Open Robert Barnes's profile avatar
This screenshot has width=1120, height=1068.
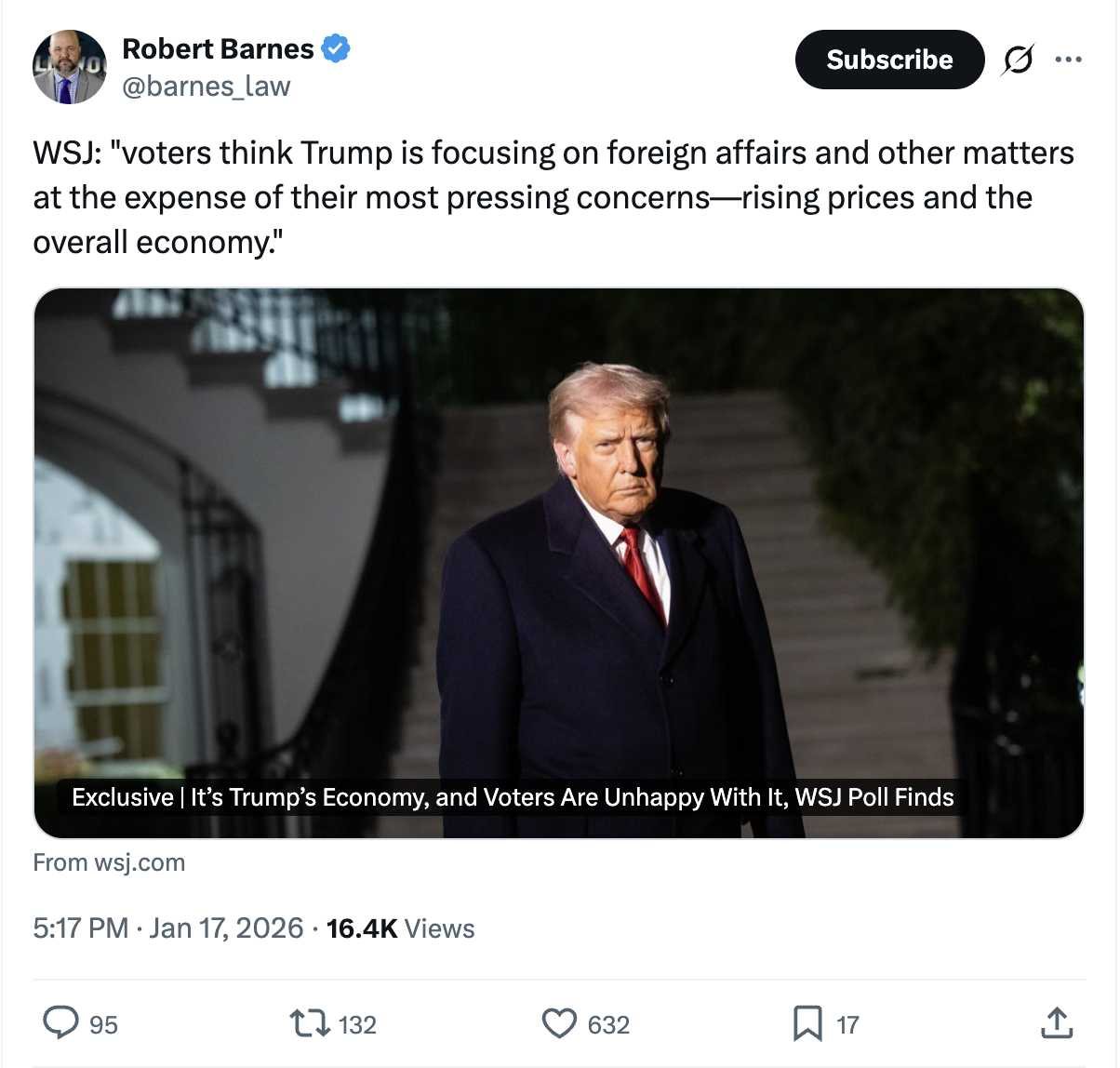tap(69, 66)
